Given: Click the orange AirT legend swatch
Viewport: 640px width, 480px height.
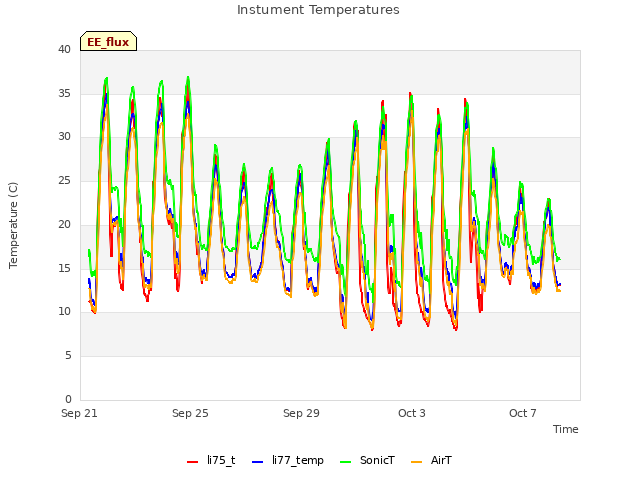Looking at the screenshot, I should pos(417,462).
